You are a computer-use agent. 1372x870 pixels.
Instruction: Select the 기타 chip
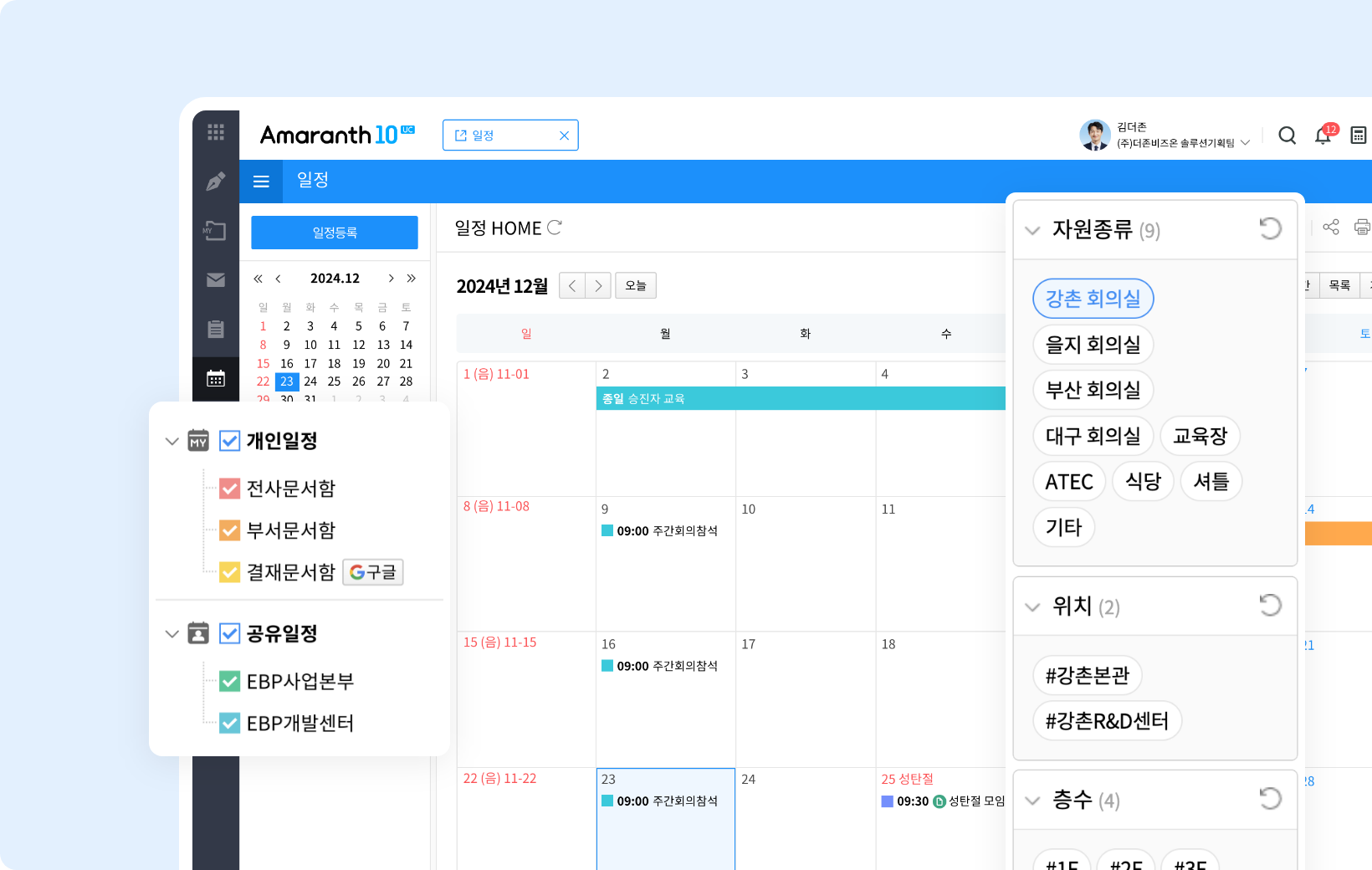coord(1063,527)
